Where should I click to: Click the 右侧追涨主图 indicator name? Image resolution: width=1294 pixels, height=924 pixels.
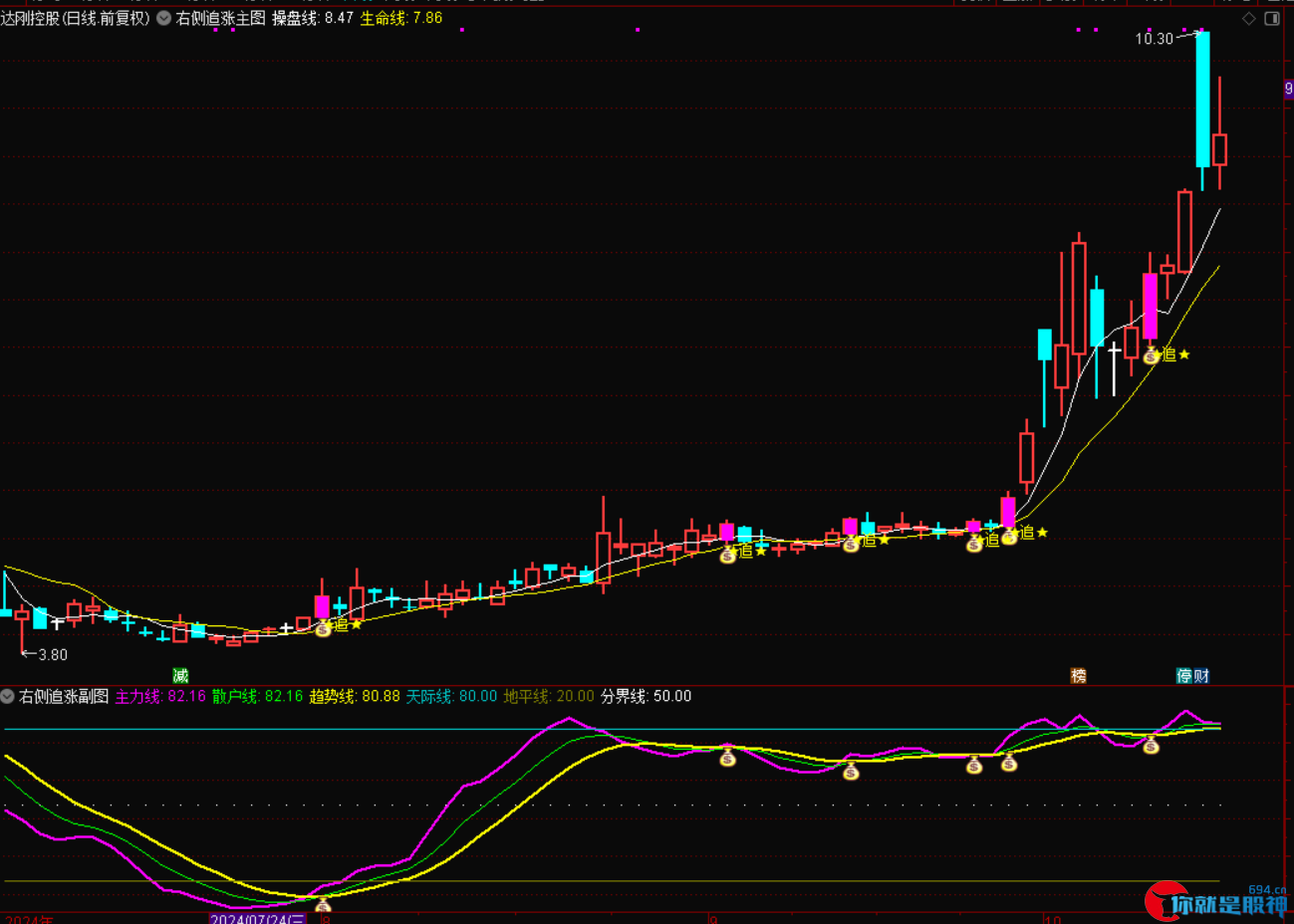(221, 18)
